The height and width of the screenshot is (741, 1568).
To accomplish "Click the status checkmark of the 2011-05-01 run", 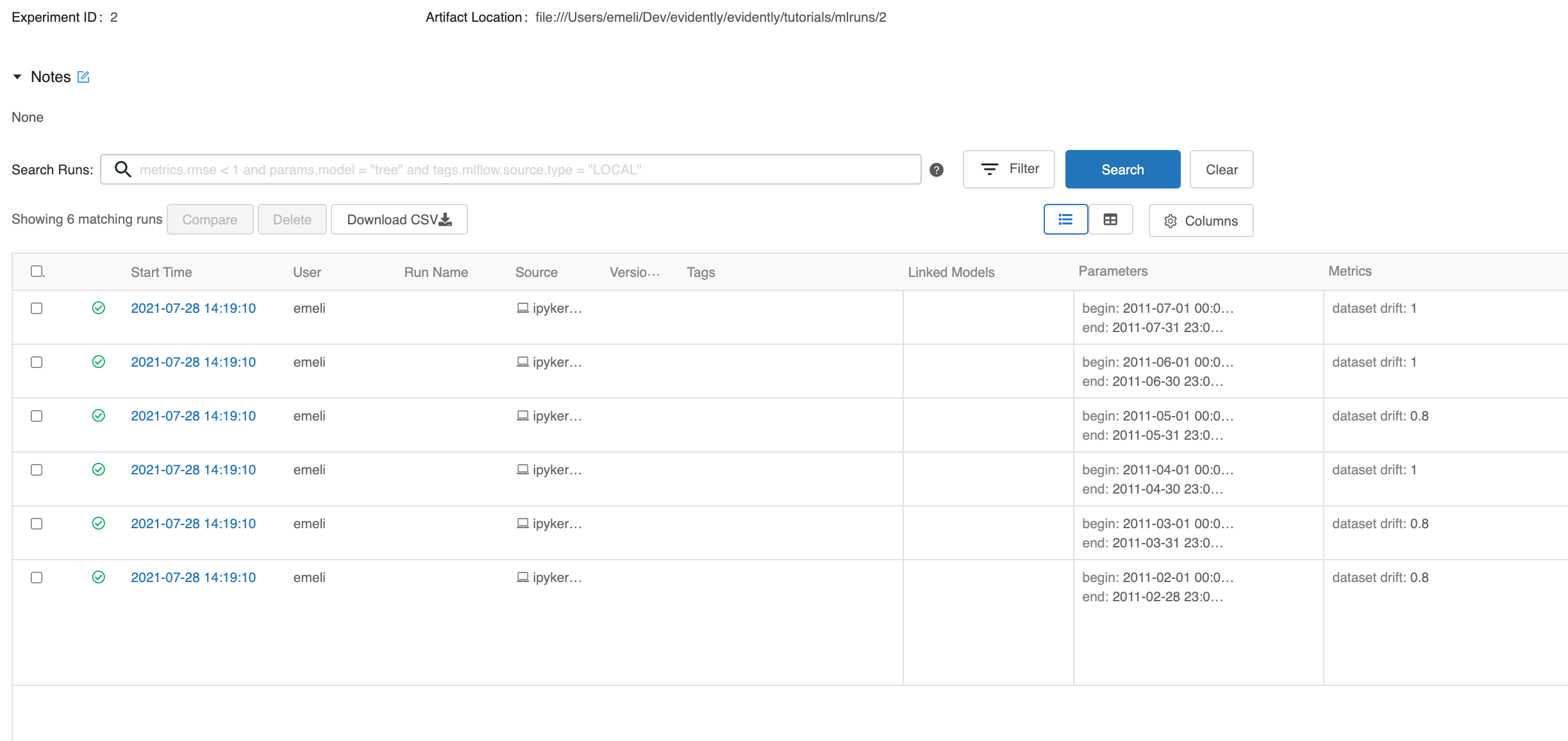I will point(98,416).
